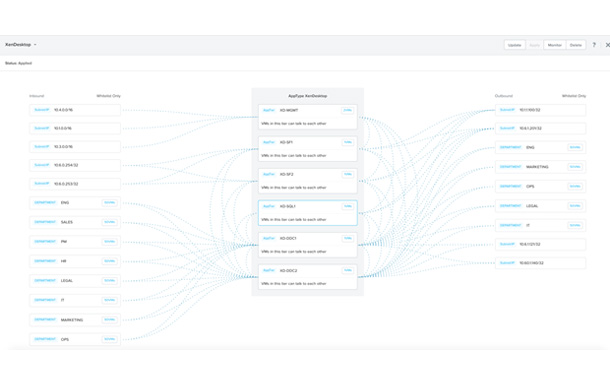610x380 pixels.
Task: Open VM count badge on inbound LEGAL
Action: pos(109,280)
